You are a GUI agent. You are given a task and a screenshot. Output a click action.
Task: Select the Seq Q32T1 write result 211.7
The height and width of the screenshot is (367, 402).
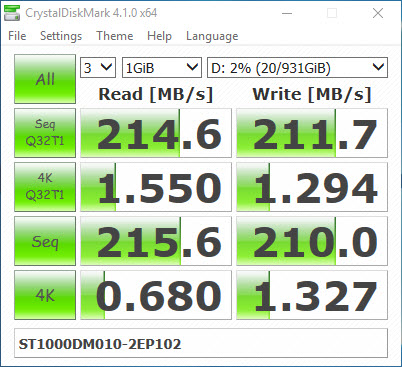[x=312, y=133]
